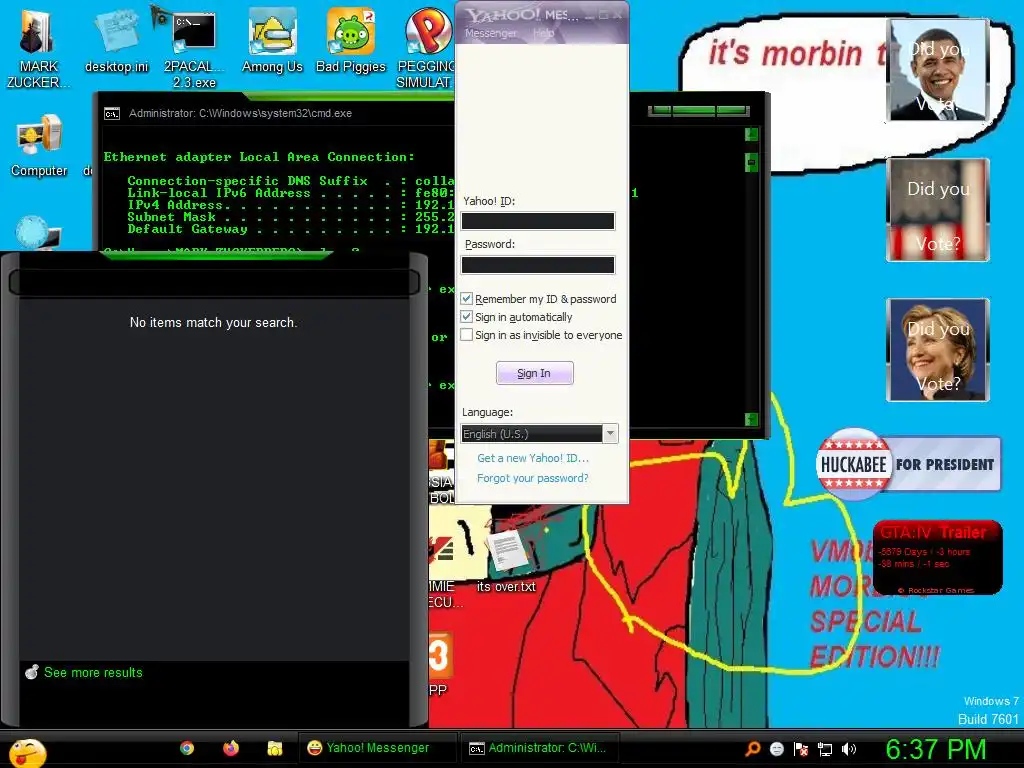Switch to Yahoo! Messenger taskbar button
Viewport: 1024px width, 768px height.
pyautogui.click(x=377, y=748)
